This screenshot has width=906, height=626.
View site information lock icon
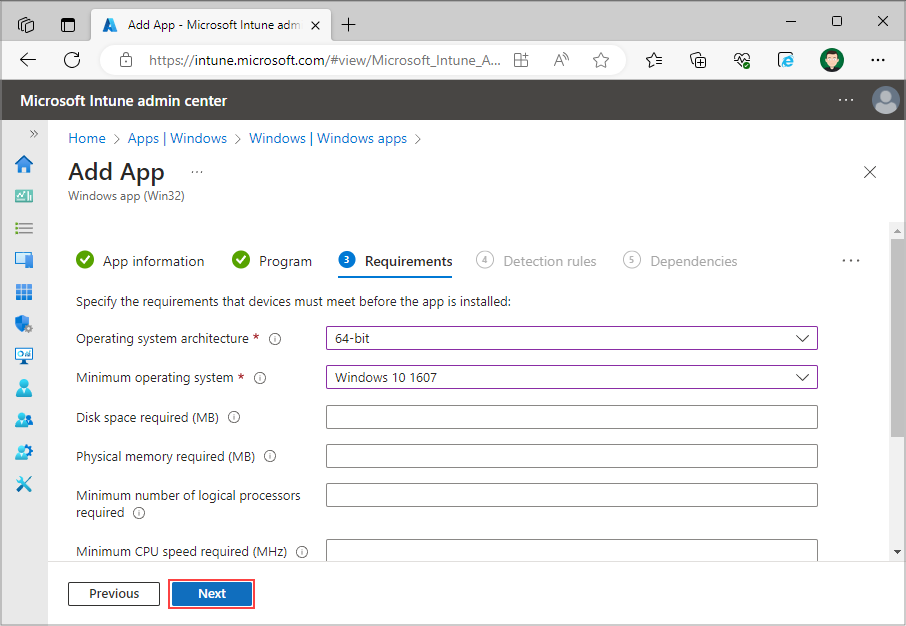(x=125, y=60)
